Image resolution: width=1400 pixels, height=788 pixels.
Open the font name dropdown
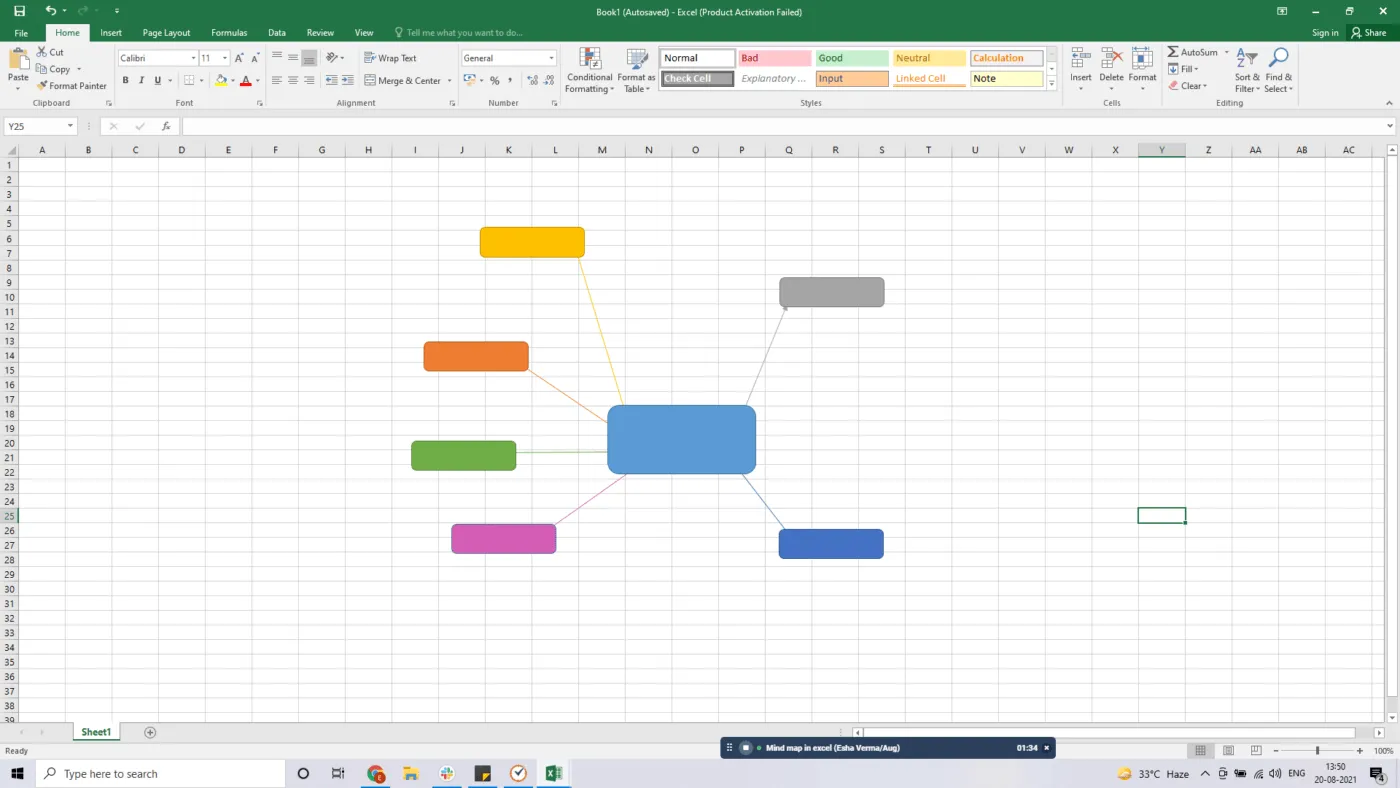tap(194, 57)
